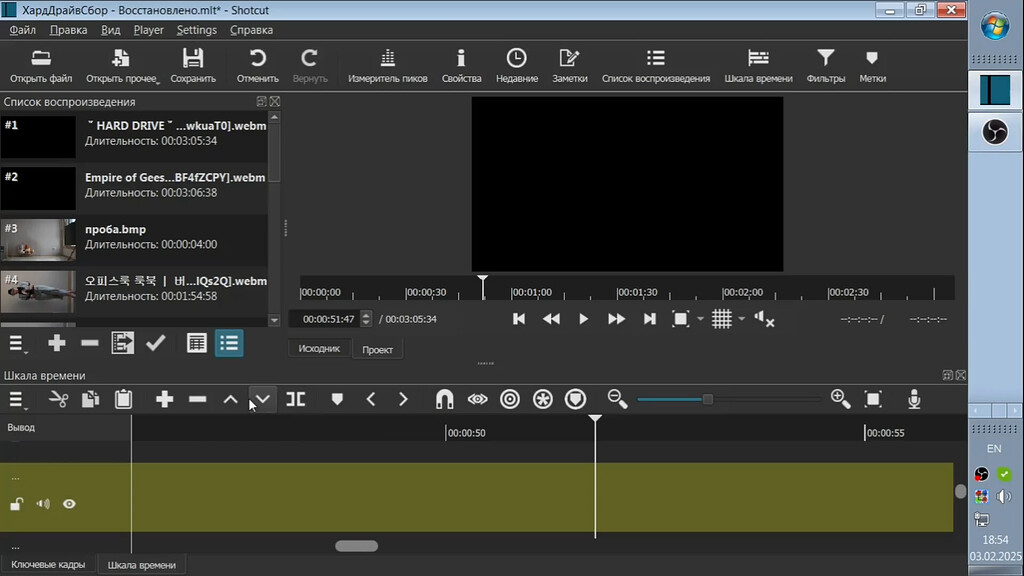Hide the track using the eye icon

point(69,504)
